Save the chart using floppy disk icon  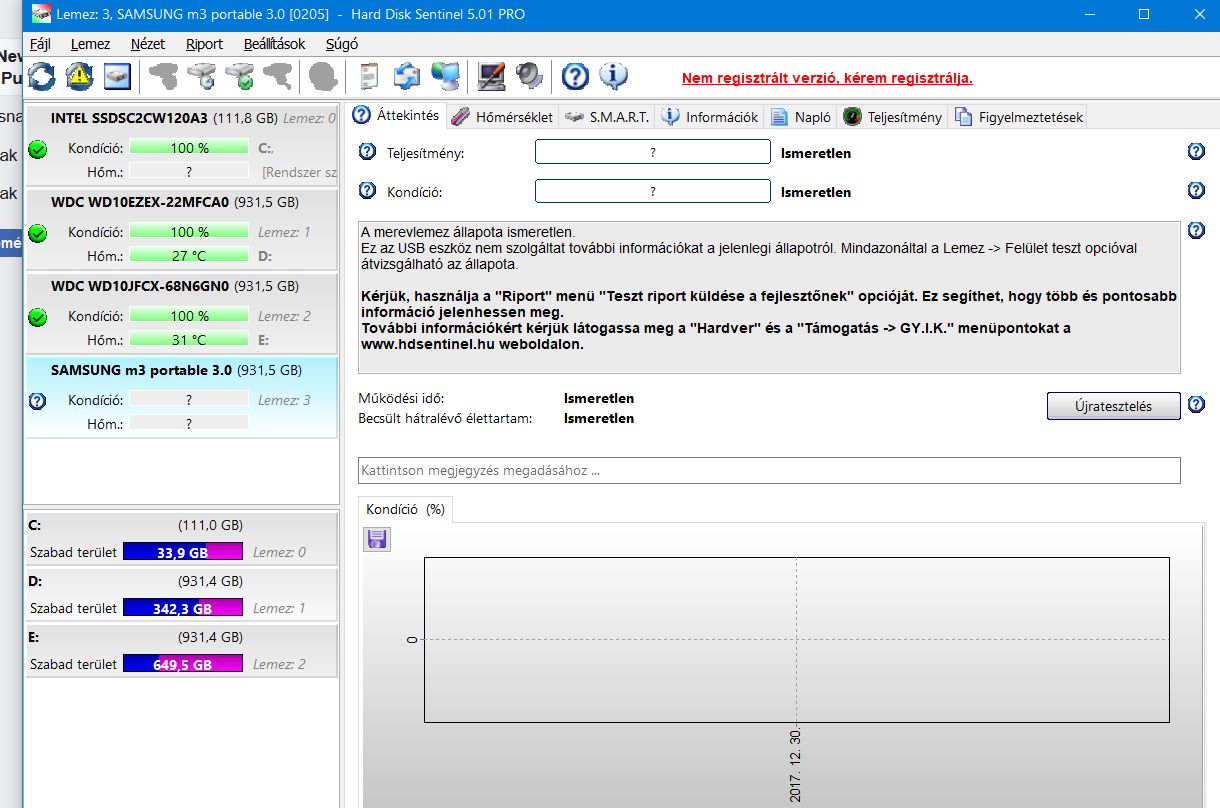[x=377, y=539]
